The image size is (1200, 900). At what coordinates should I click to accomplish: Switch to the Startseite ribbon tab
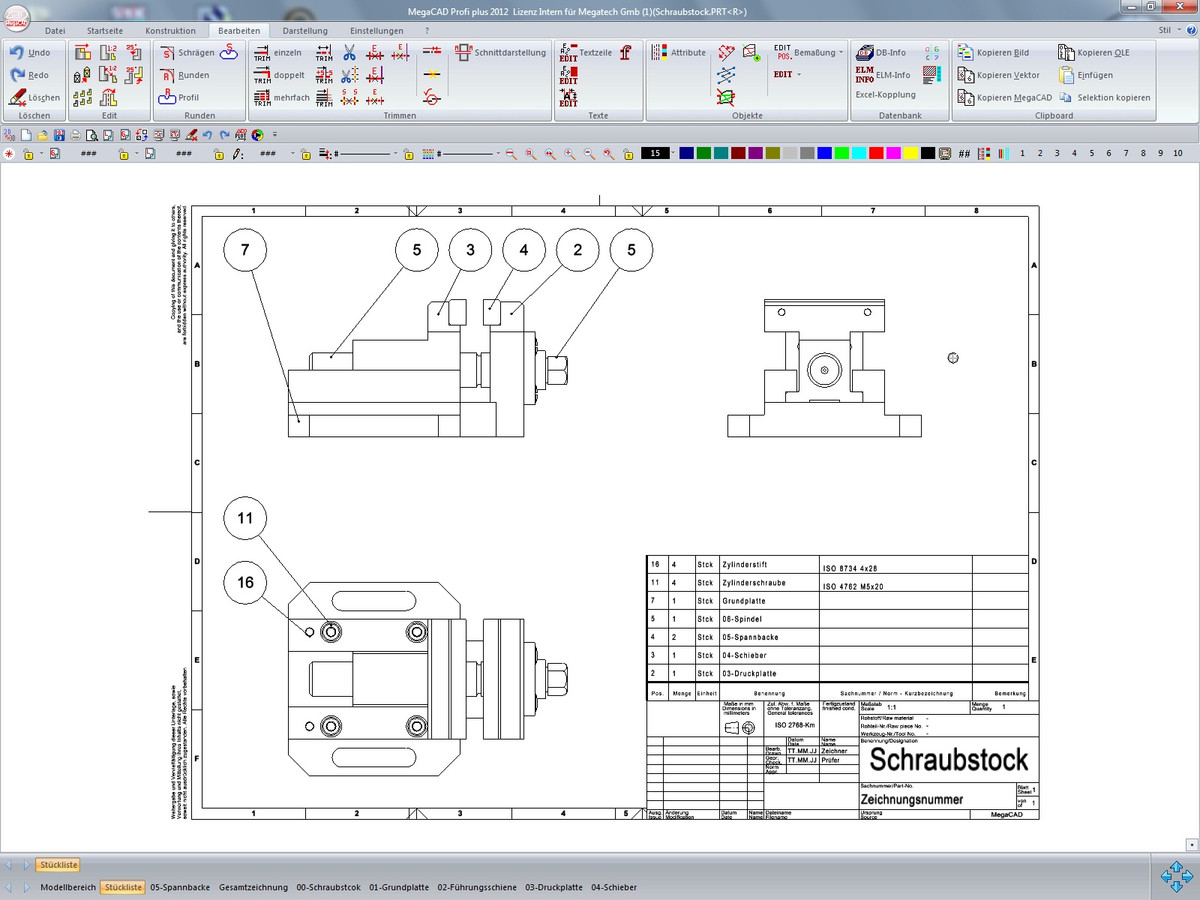click(105, 31)
